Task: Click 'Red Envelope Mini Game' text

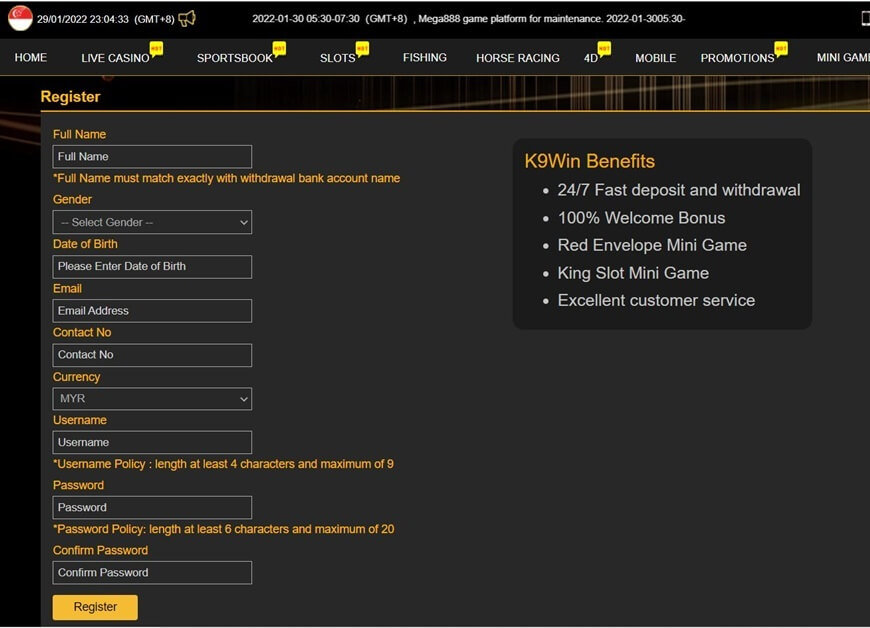Action: pyautogui.click(x=652, y=245)
